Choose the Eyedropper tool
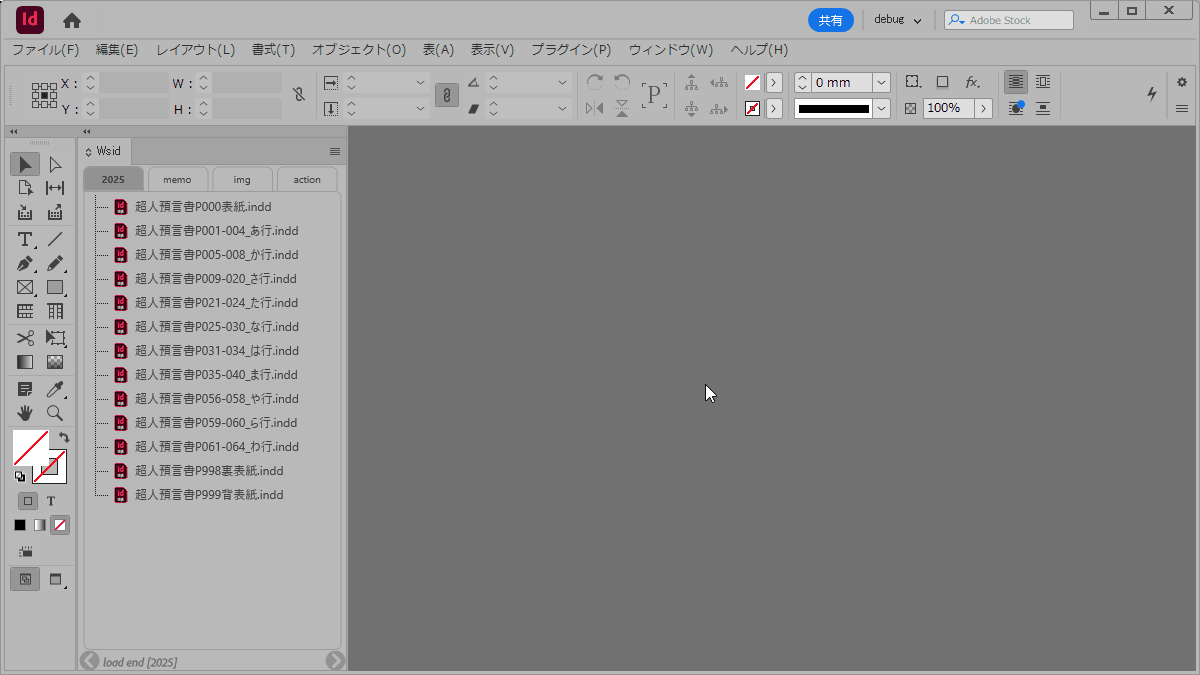The width and height of the screenshot is (1200, 675). point(55,388)
